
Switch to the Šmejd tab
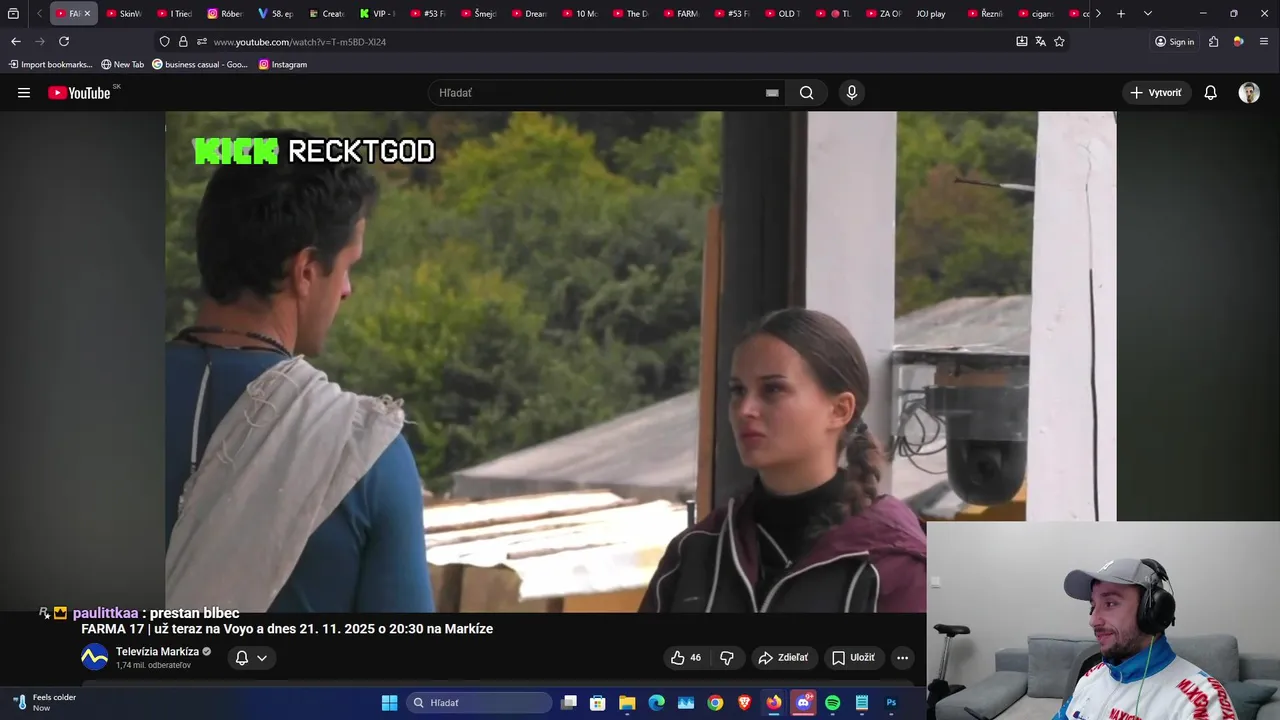coord(478,14)
